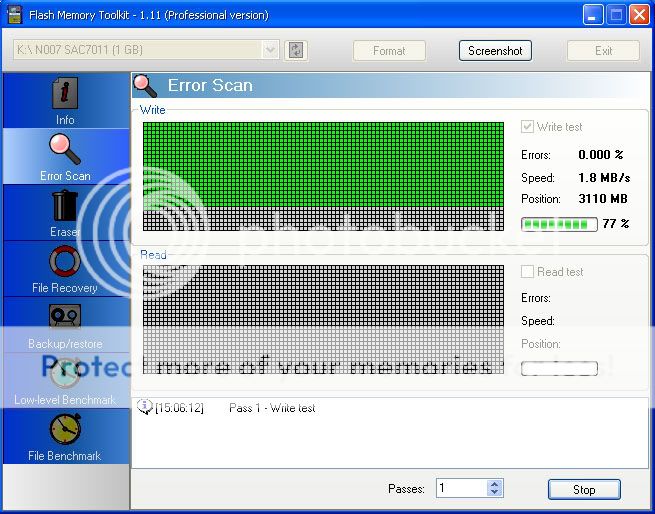Expand the K:\ N007 SAC7011 drive dropdown
The height and width of the screenshot is (514, 655).
pyautogui.click(x=270, y=50)
